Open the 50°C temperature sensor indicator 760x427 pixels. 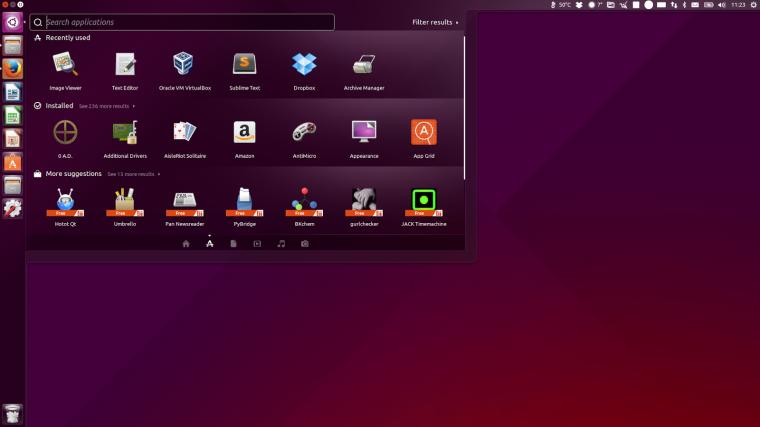(x=561, y=5)
